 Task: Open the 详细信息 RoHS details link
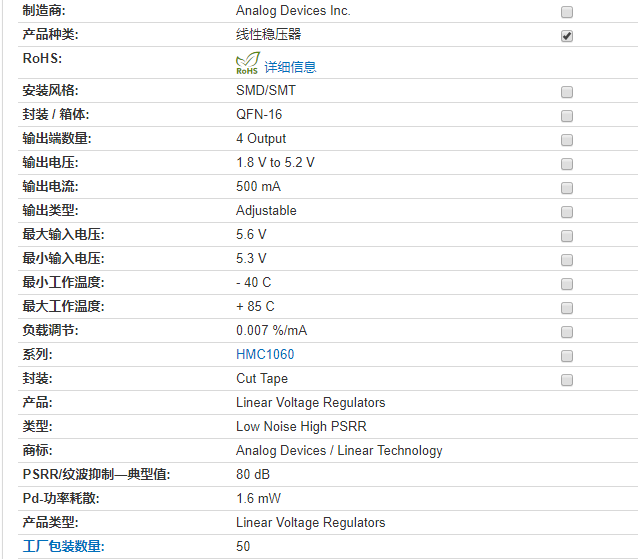tap(290, 67)
